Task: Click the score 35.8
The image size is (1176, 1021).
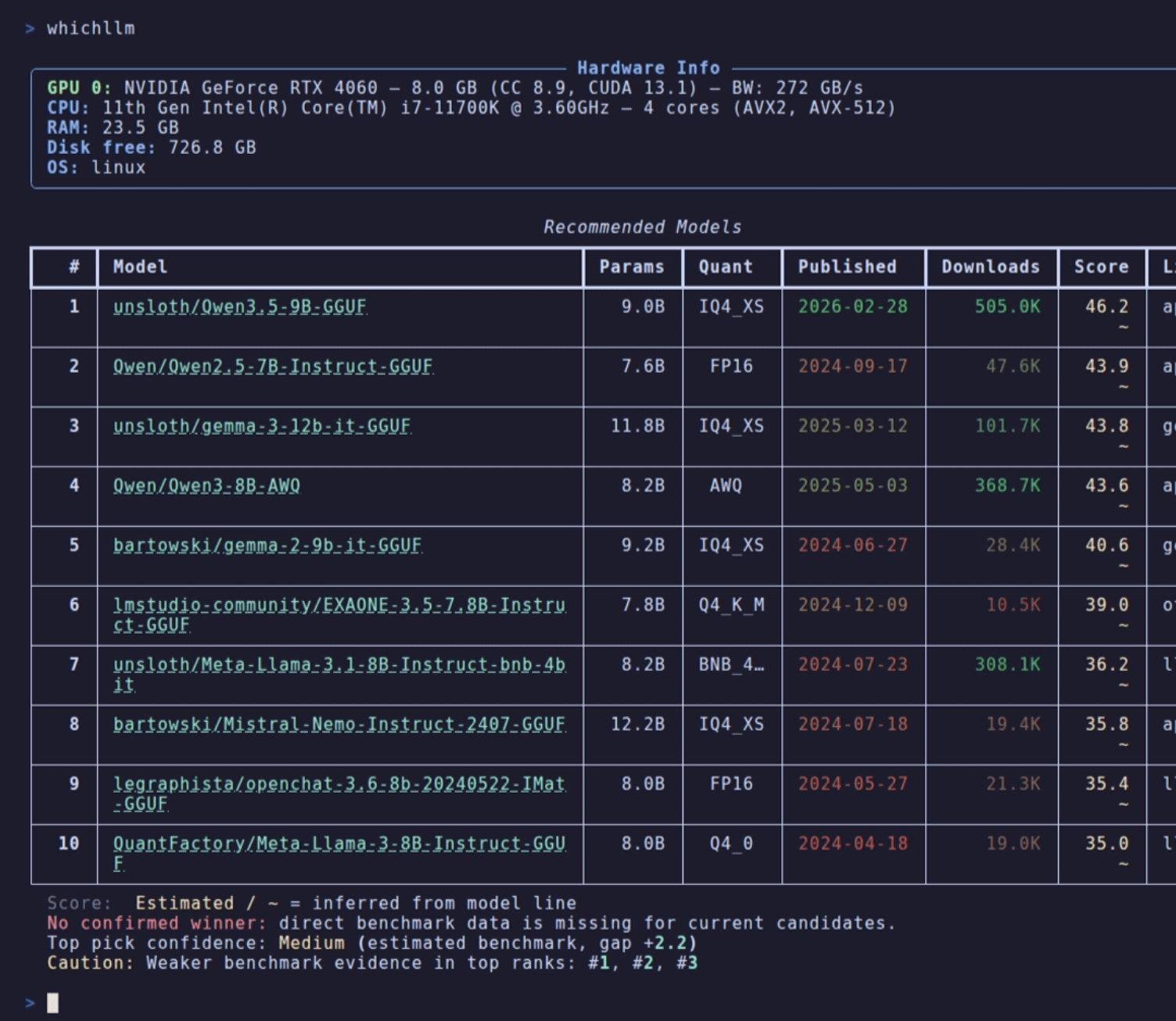Action: point(1107,724)
